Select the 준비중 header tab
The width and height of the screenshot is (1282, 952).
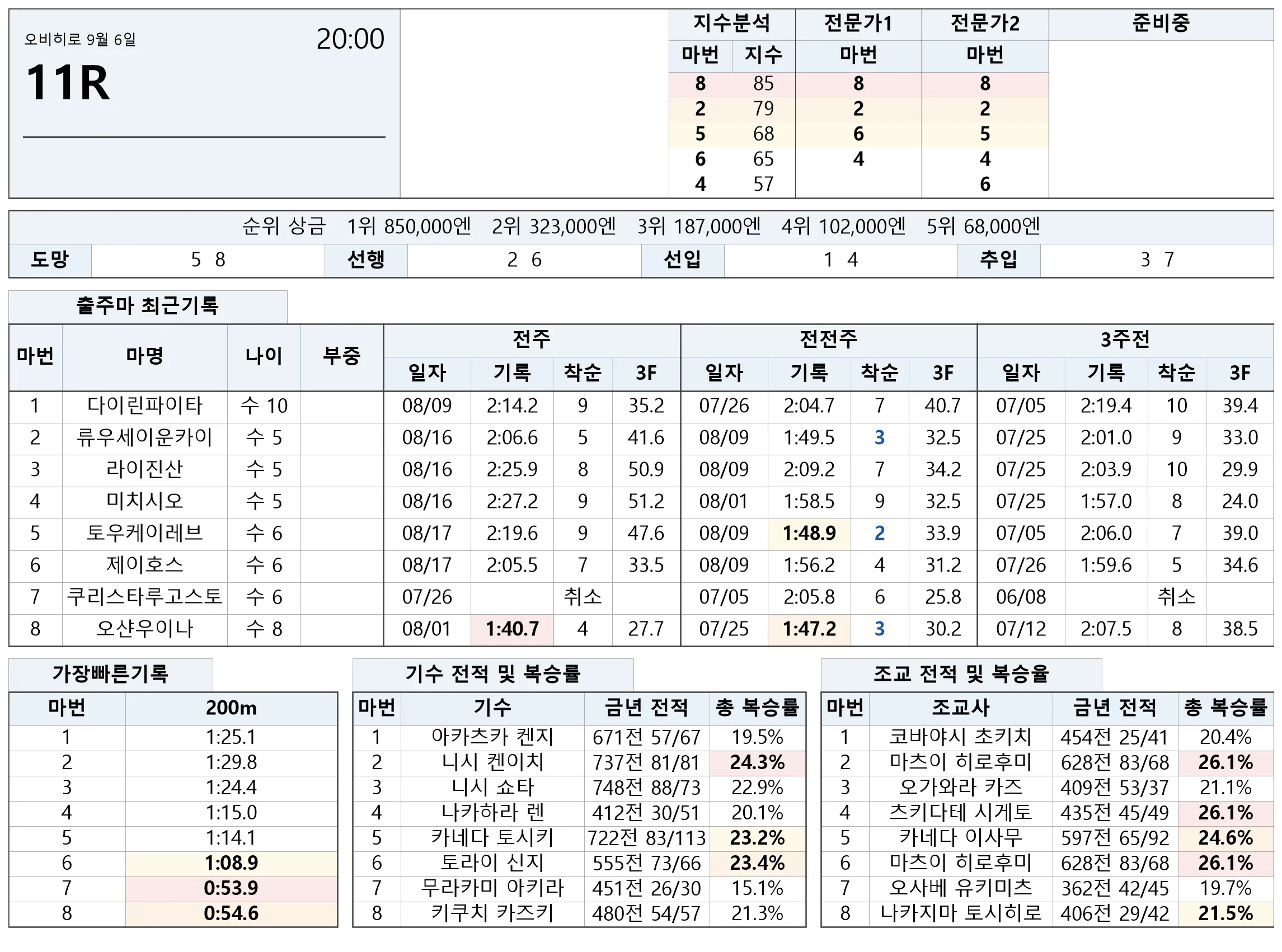1161,23
